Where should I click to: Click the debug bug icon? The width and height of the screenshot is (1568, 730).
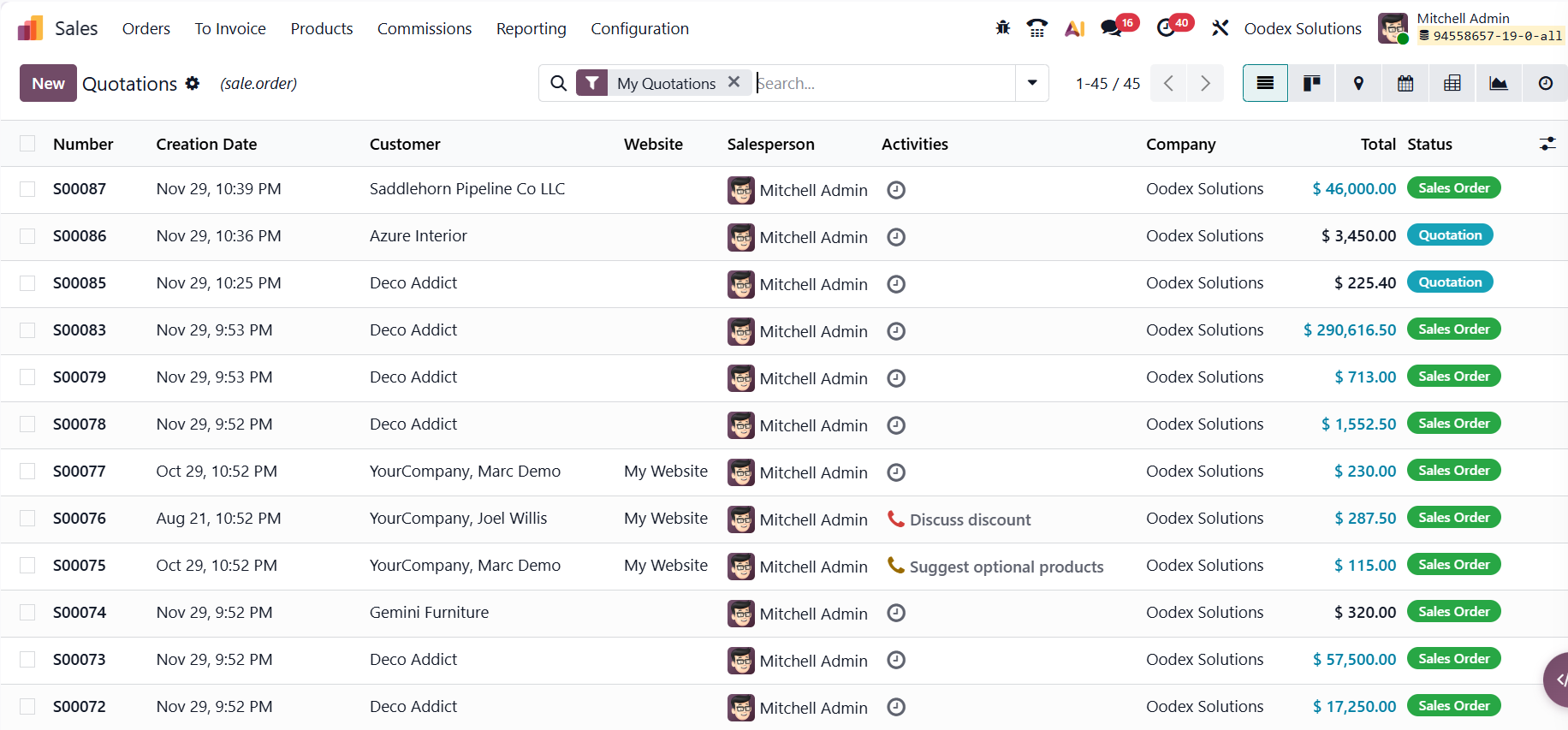coord(1002,28)
